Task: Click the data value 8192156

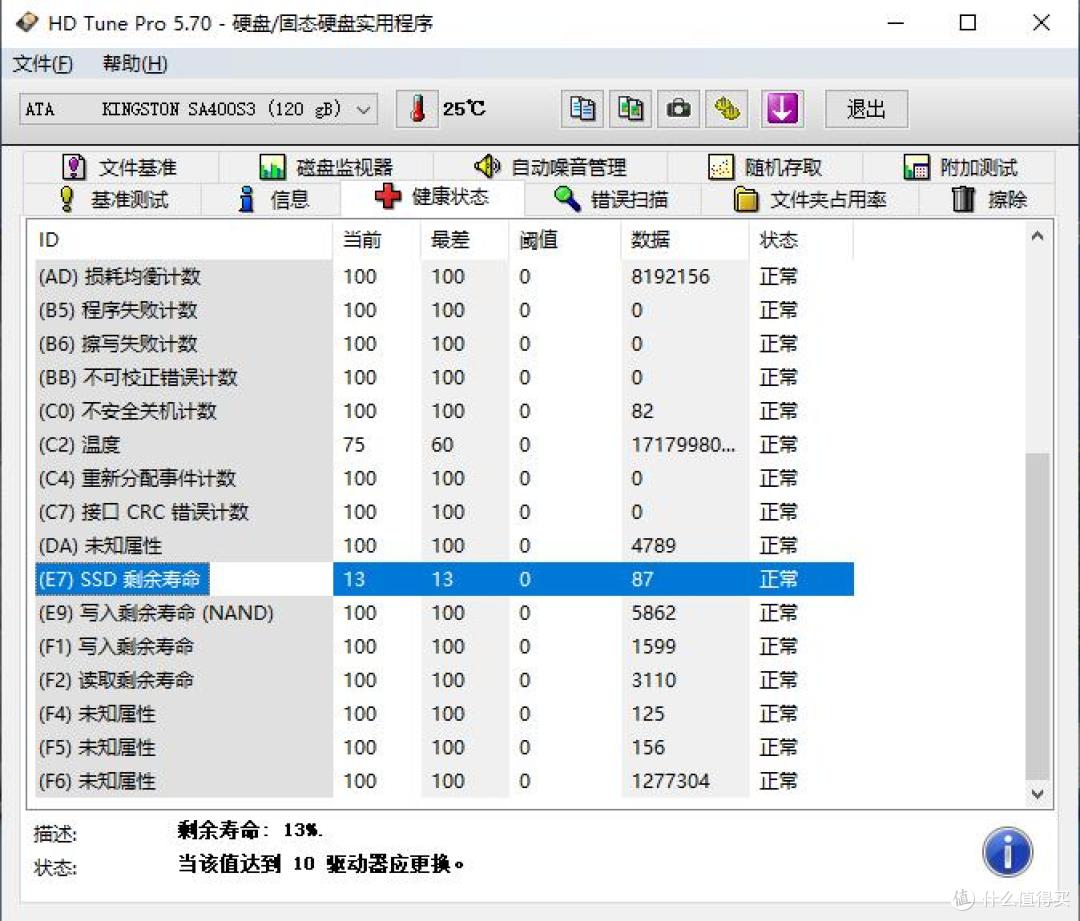Action: pos(670,276)
